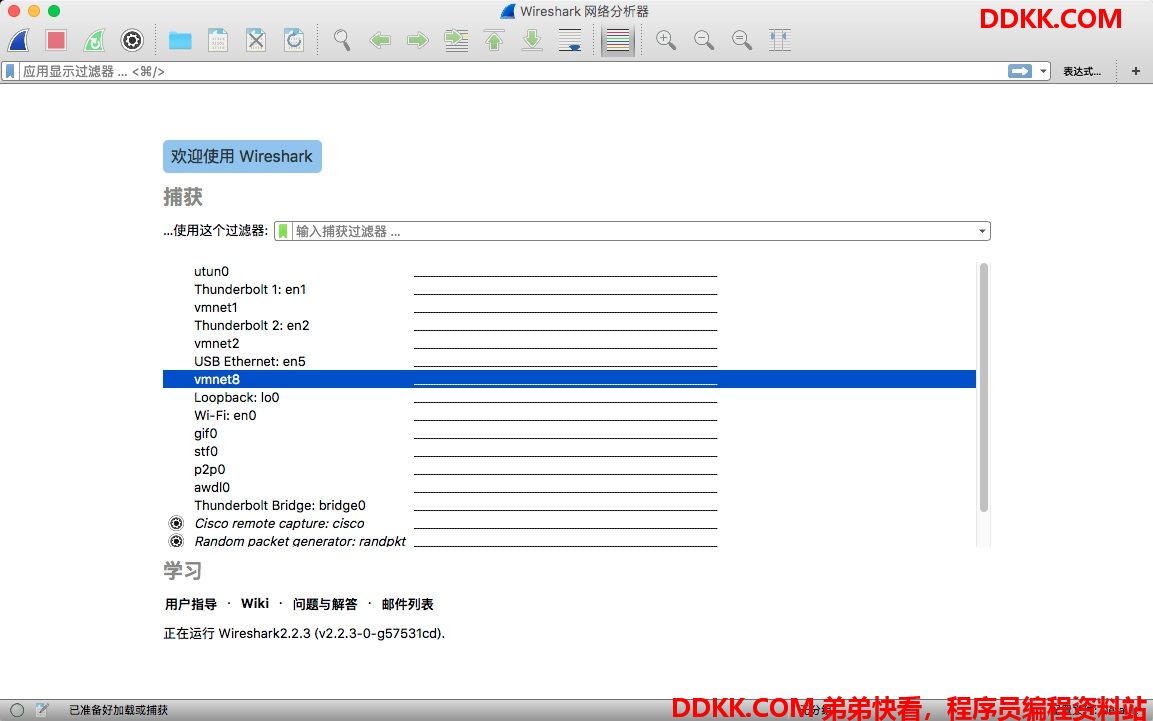Screen dimensions: 1153x721
Task: Go forward to the next packet
Action: click(x=418, y=40)
